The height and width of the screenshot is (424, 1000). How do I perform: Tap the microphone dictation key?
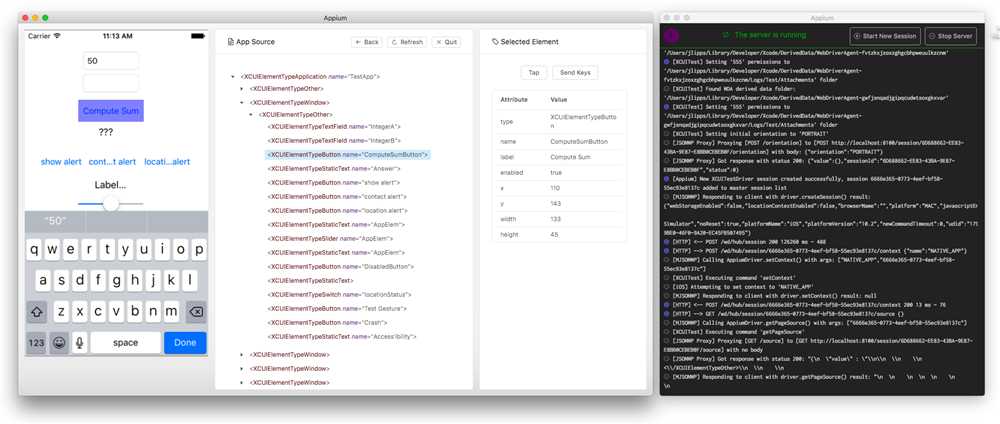point(79,343)
